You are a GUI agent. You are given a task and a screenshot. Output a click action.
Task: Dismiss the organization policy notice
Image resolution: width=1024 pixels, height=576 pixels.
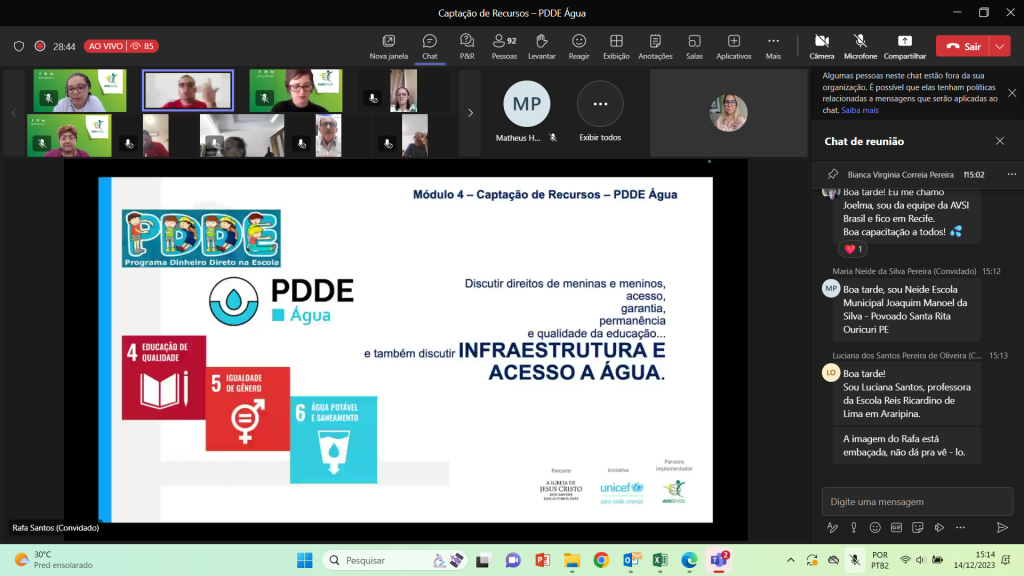1012,93
